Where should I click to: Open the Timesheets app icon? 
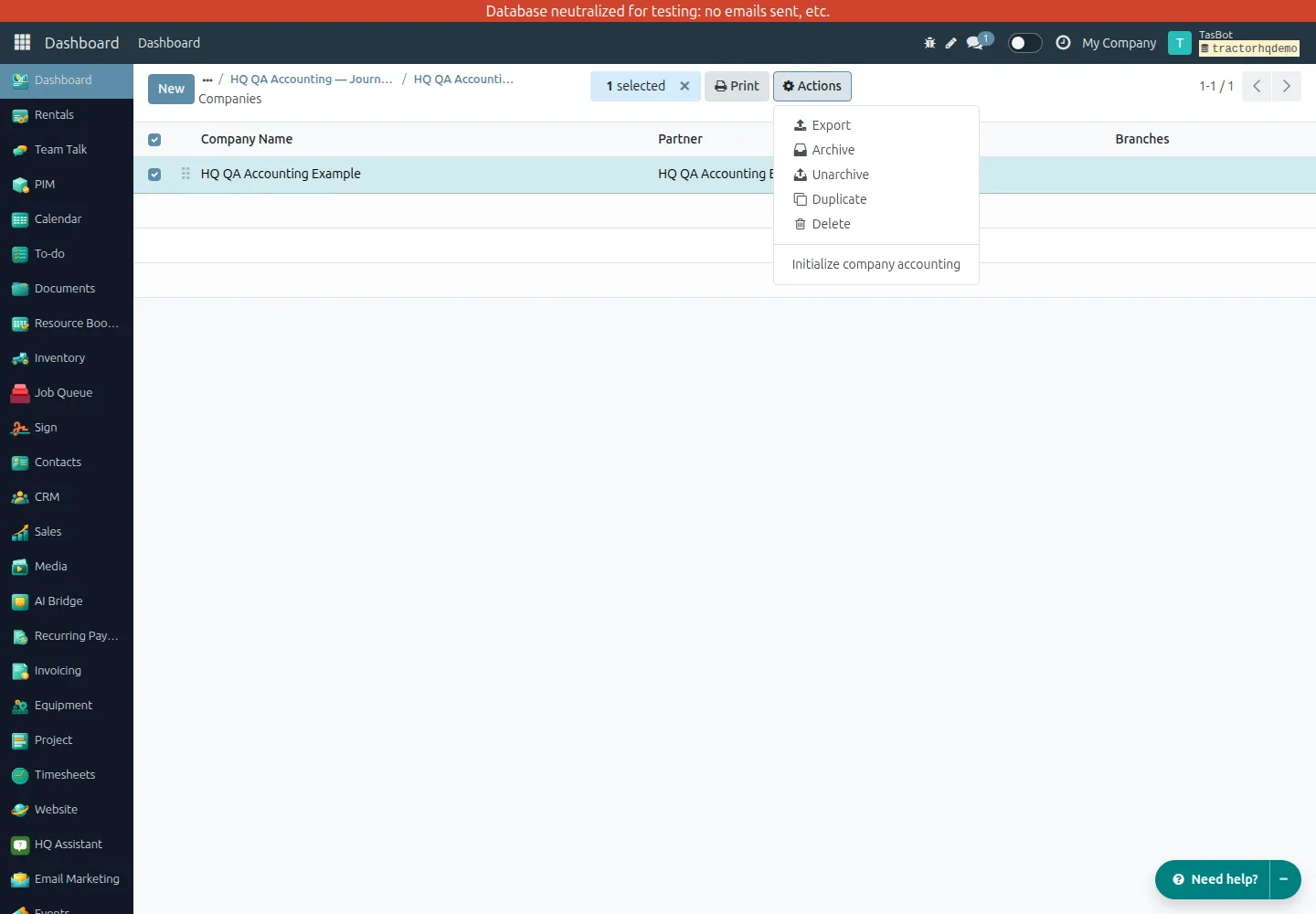(20, 775)
